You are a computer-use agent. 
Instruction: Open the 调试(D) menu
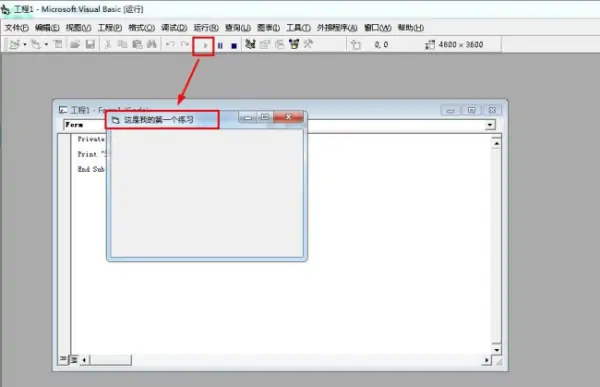[174, 28]
